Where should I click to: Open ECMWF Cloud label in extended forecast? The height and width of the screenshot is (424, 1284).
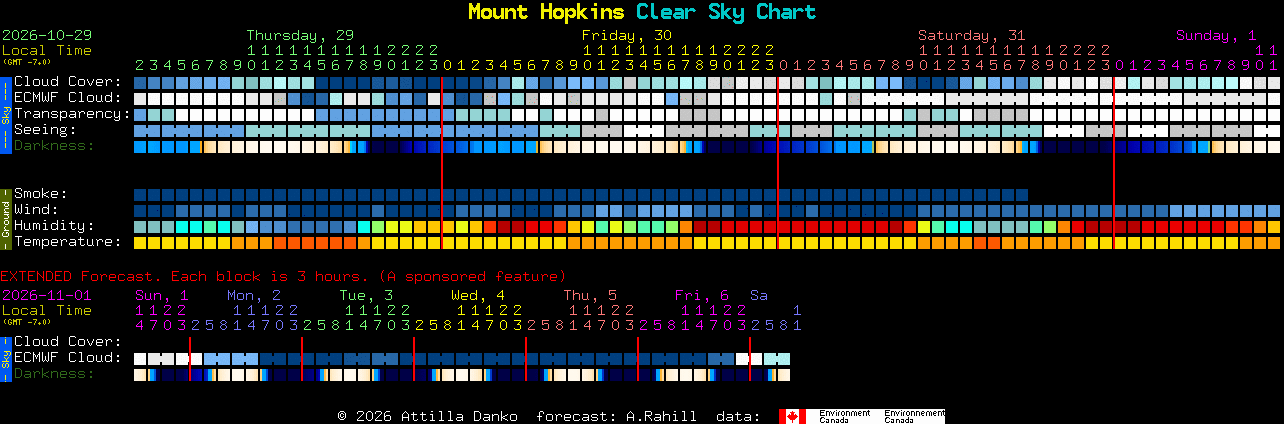68,358
